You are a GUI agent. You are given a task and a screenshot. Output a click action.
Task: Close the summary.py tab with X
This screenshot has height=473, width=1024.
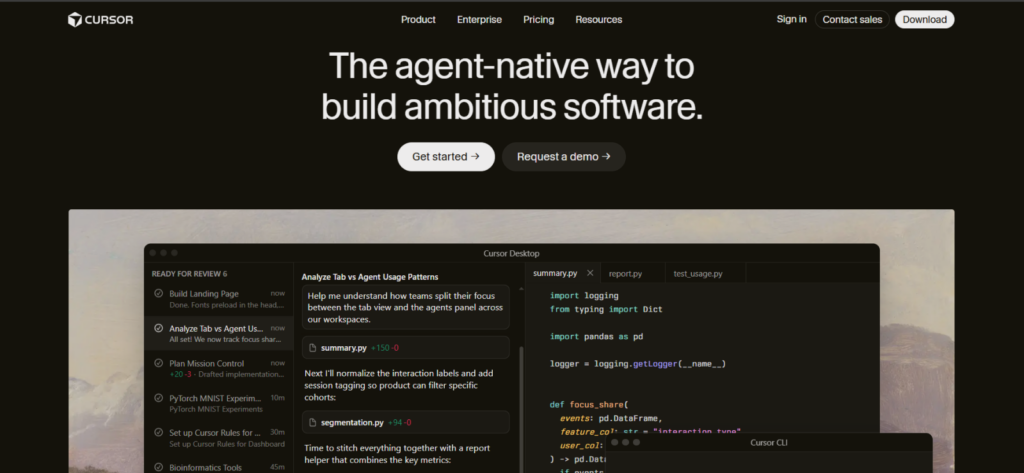590,273
